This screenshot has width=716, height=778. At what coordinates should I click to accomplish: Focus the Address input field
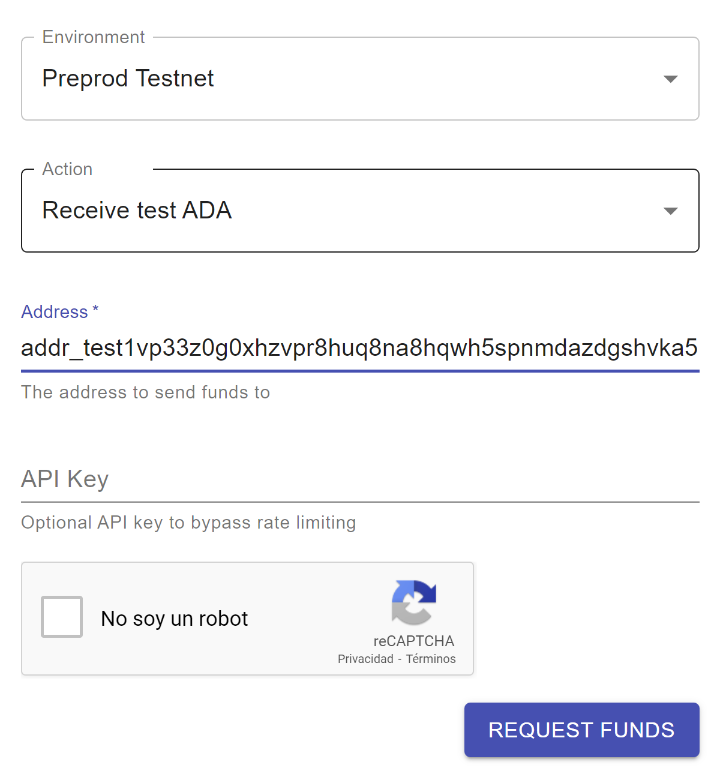tap(359, 349)
